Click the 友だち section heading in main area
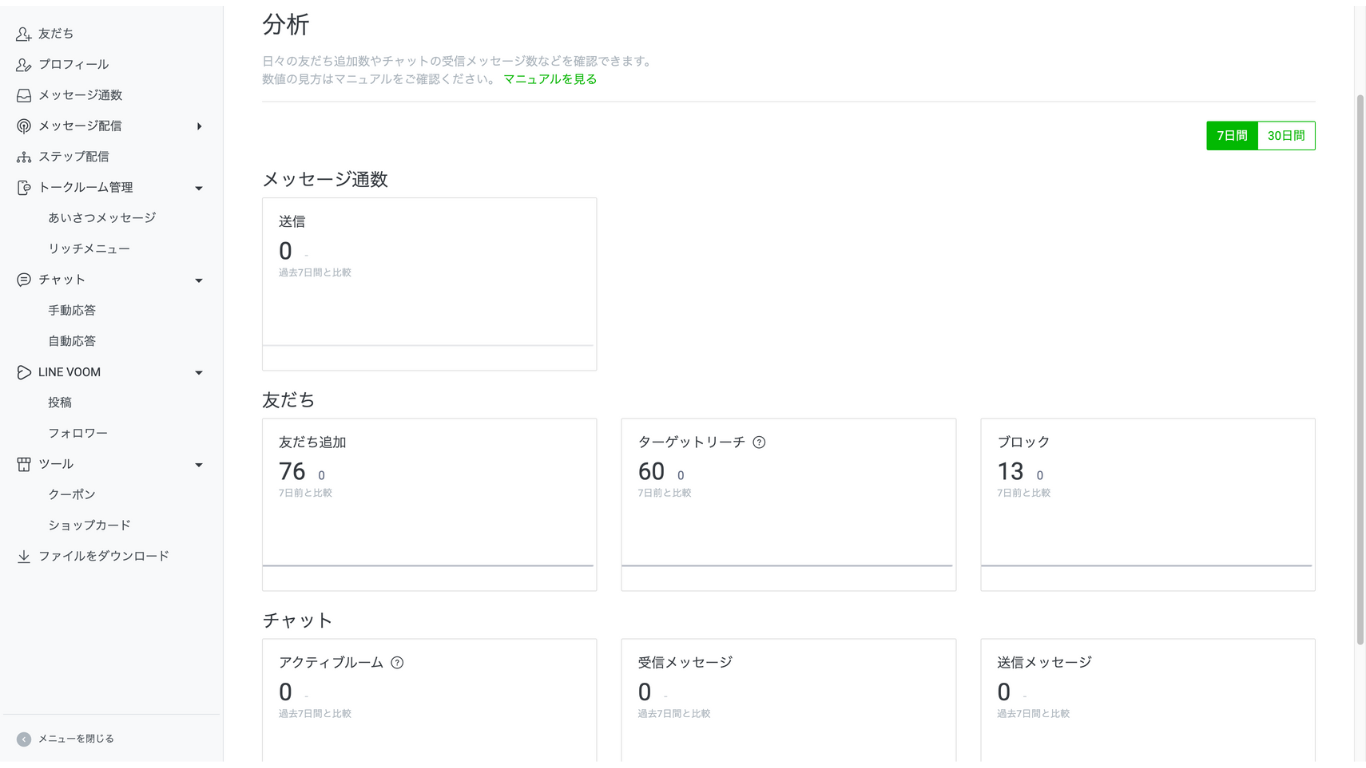 (x=288, y=400)
